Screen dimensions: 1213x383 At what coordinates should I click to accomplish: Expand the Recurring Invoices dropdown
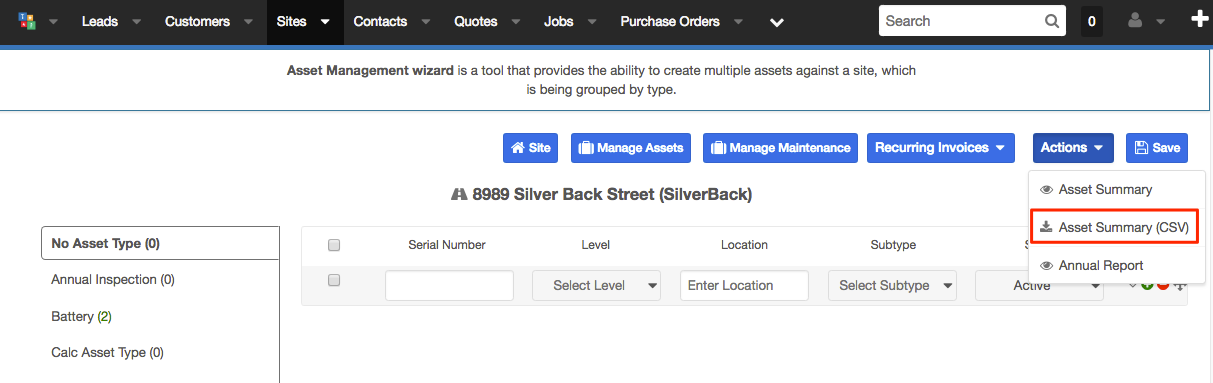pyautogui.click(x=940, y=148)
